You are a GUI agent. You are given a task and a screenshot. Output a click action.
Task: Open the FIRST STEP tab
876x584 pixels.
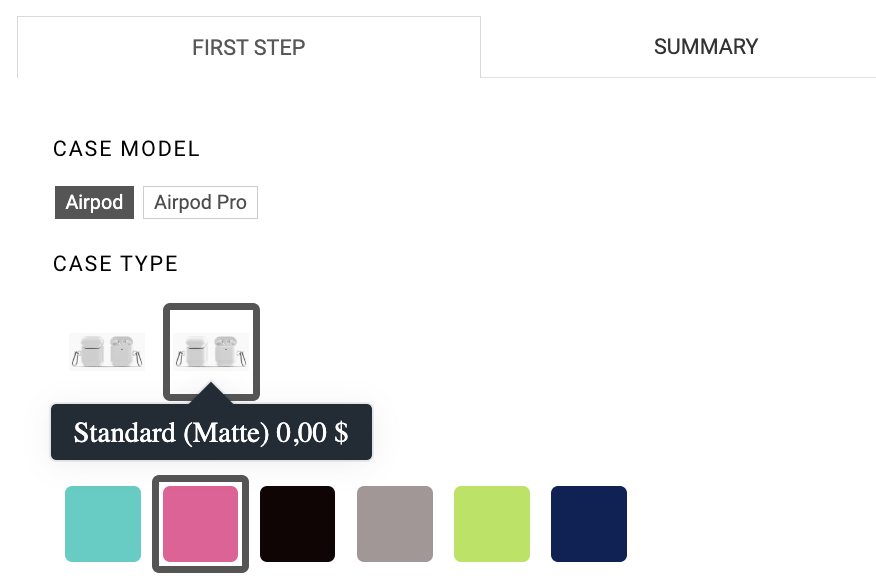tap(249, 48)
